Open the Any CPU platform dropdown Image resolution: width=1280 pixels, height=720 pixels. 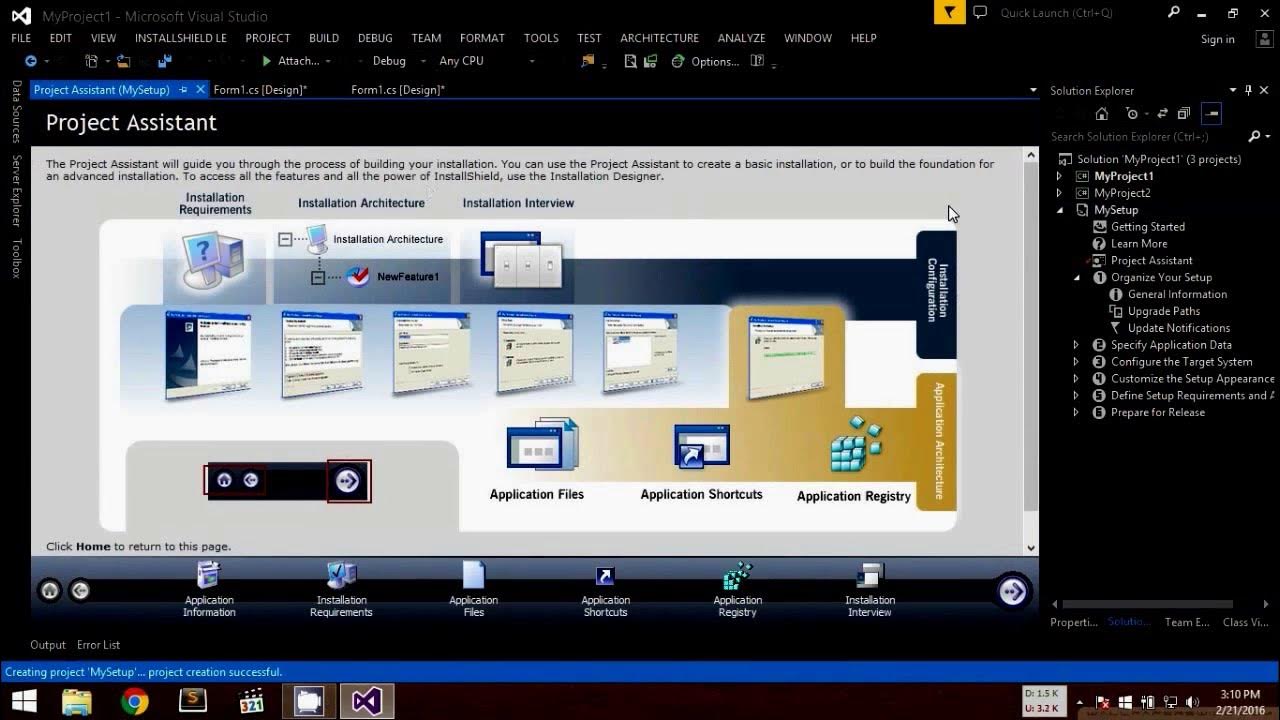coord(487,61)
